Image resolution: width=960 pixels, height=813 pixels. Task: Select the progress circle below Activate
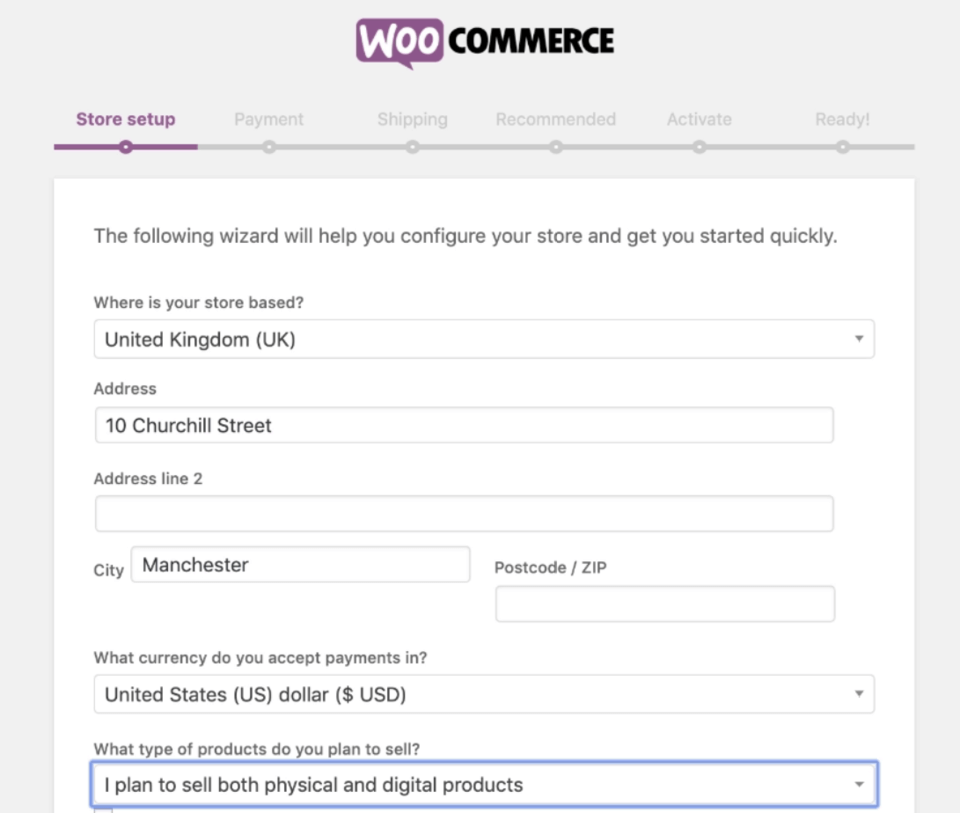click(699, 147)
